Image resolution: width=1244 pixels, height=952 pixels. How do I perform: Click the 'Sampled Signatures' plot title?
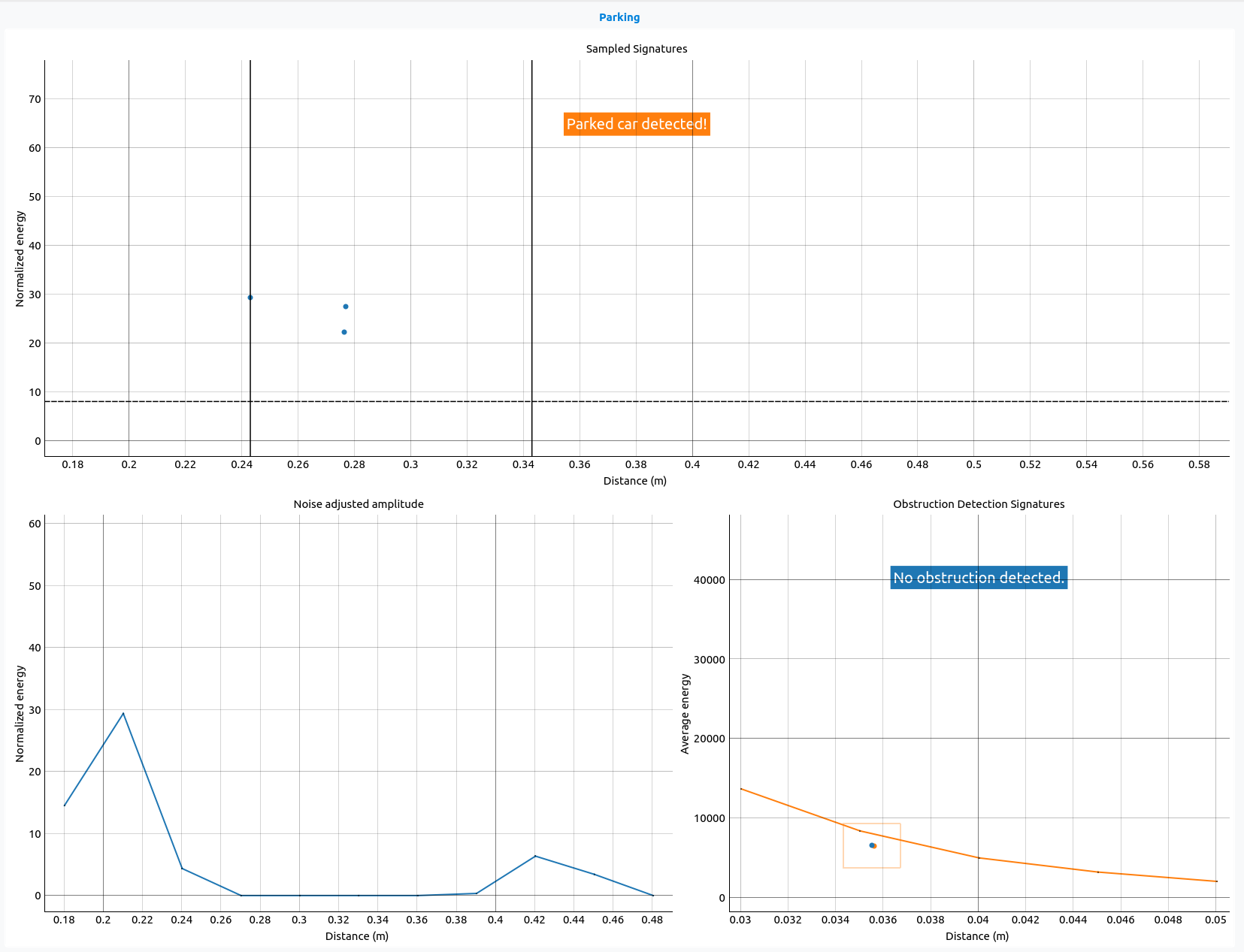(x=637, y=49)
